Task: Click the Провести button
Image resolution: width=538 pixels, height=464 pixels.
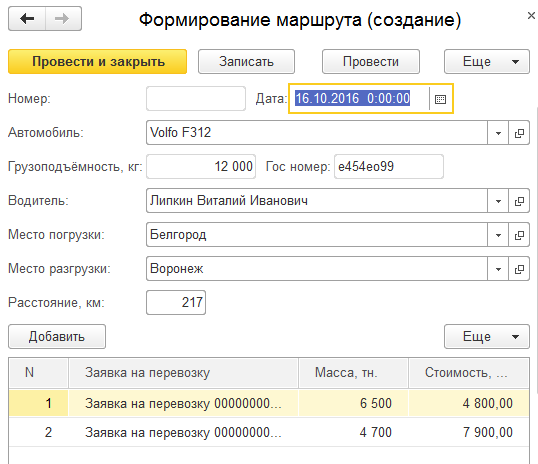Action: point(371,61)
